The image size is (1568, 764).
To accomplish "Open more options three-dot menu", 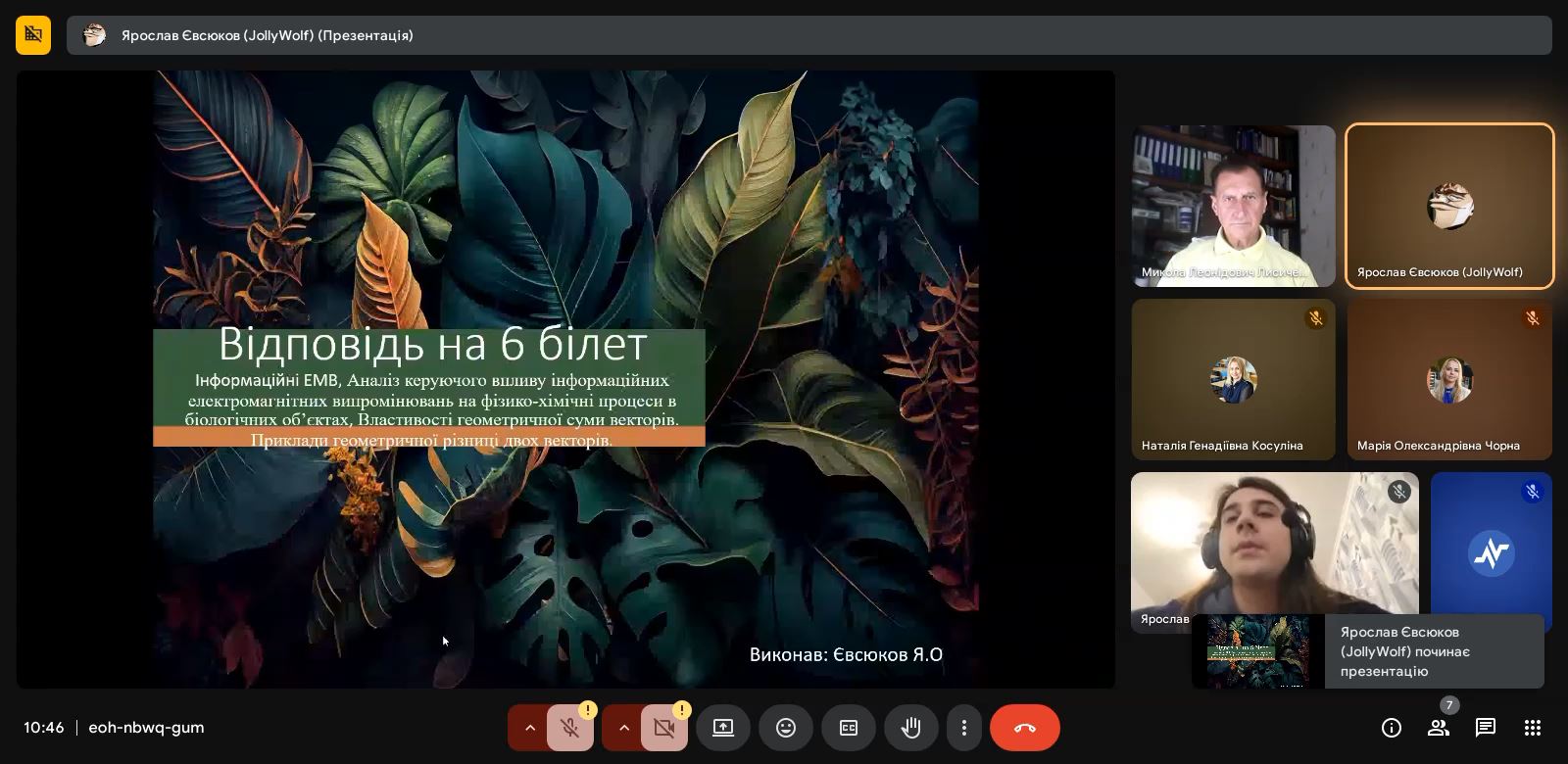I will point(964,728).
